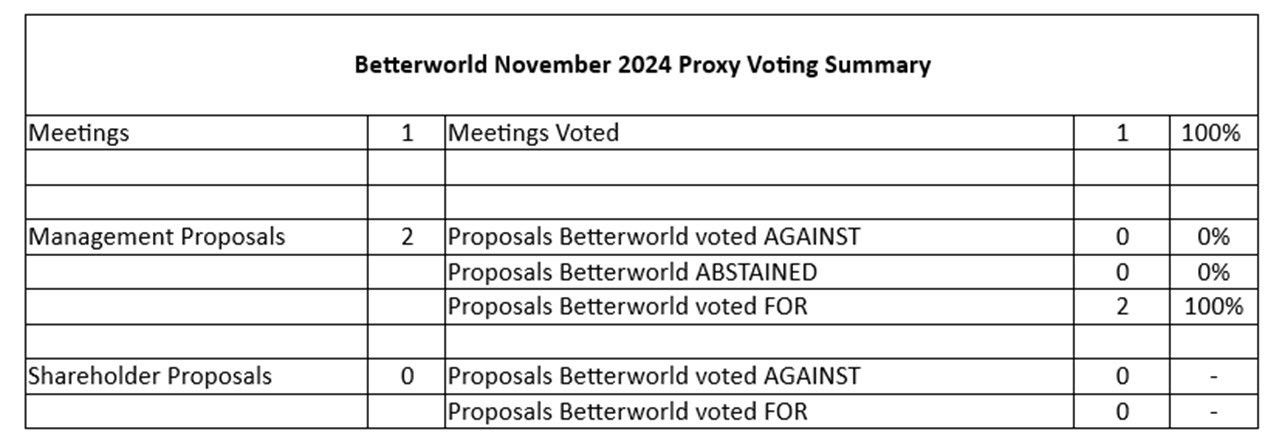This screenshot has width=1279, height=443.
Task: Click the voted FOR 100% percentage cell
Action: coord(1213,307)
